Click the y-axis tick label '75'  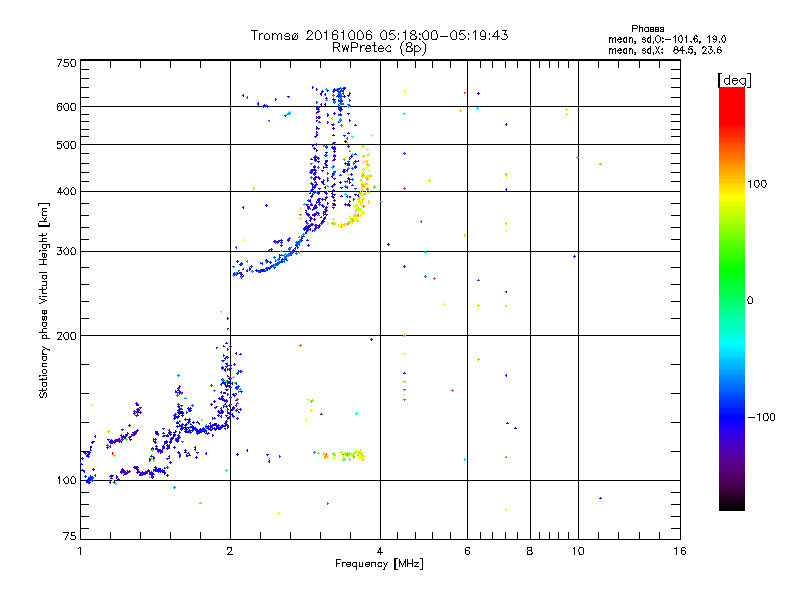pyautogui.click(x=70, y=536)
